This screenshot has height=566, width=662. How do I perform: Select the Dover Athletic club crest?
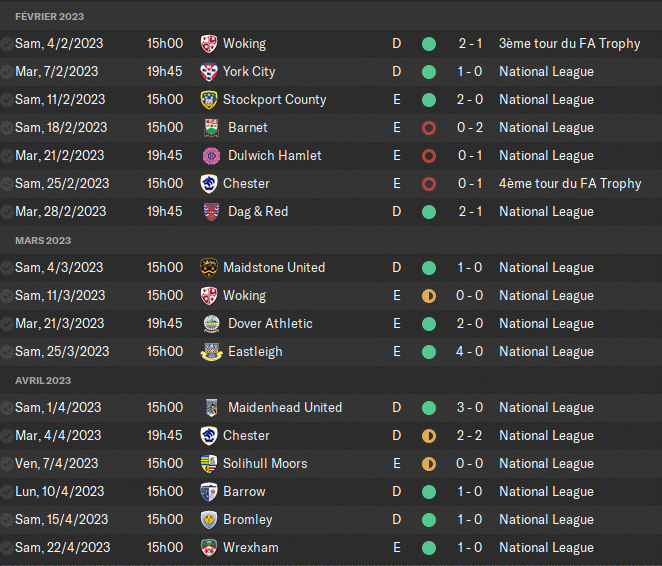click(x=212, y=324)
